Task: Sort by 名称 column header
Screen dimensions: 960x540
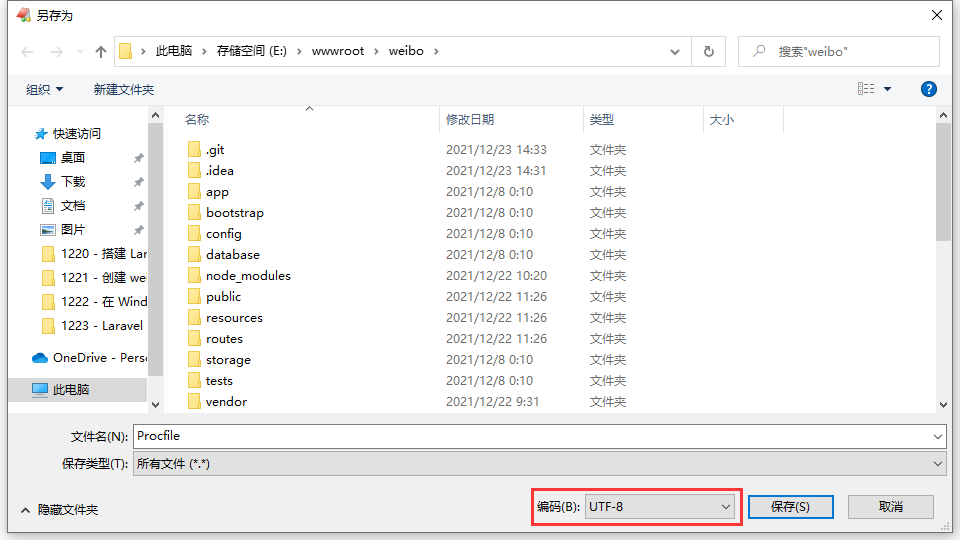Action: click(197, 119)
